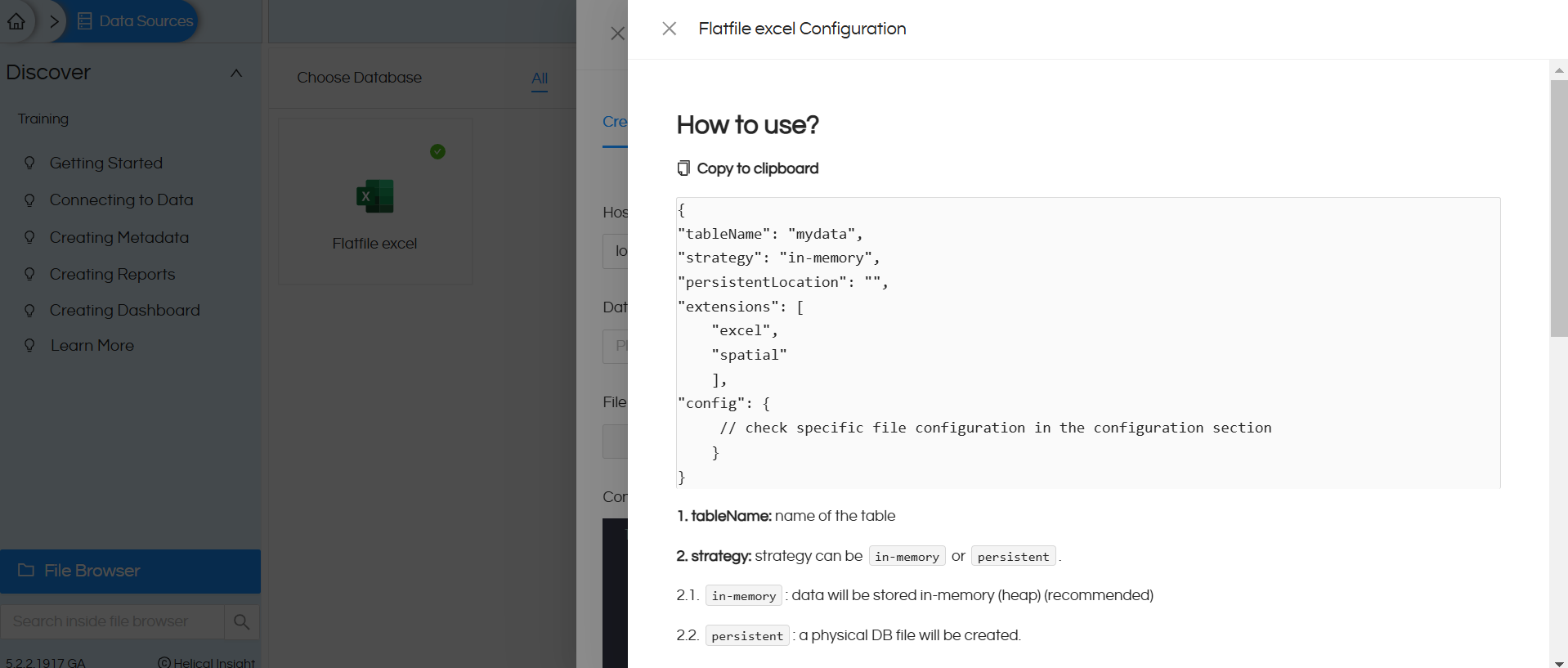Click the scrollbar down arrow
The width and height of the screenshot is (1568, 668).
[1559, 662]
